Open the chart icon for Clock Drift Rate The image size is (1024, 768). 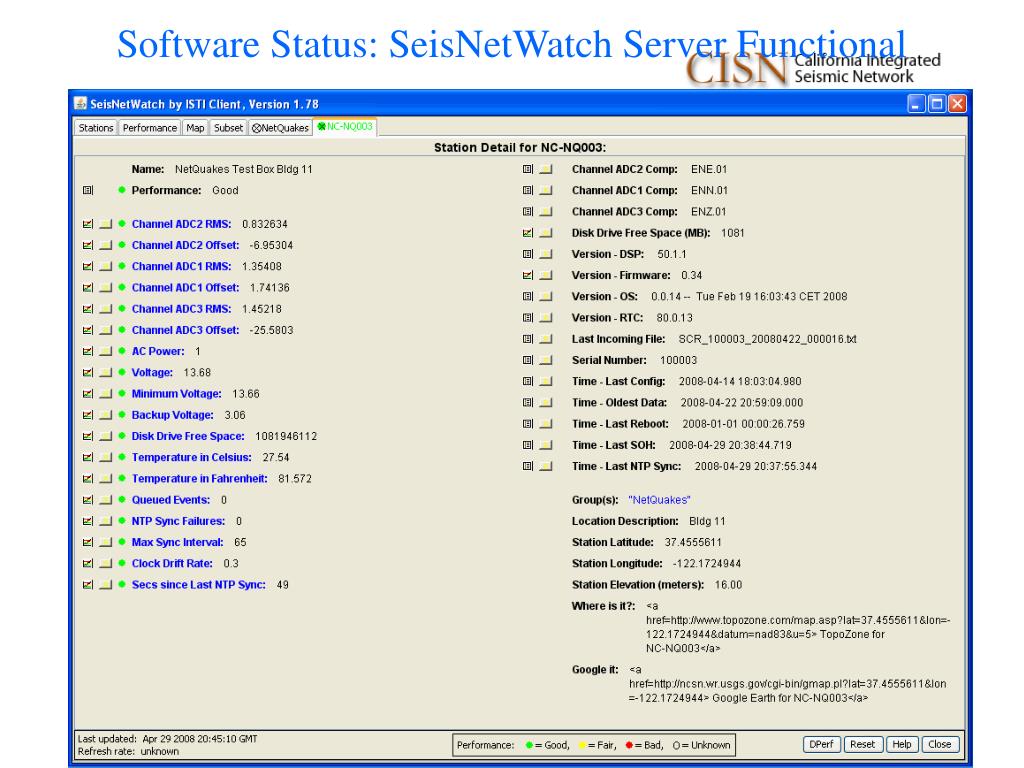88,563
